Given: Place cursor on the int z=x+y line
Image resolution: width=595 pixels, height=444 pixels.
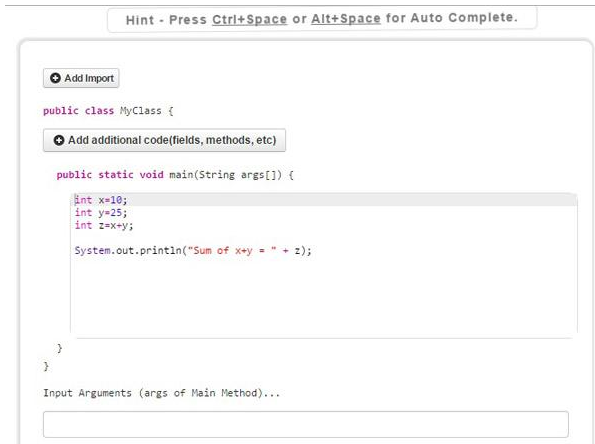Looking at the screenshot, I should 104,225.
